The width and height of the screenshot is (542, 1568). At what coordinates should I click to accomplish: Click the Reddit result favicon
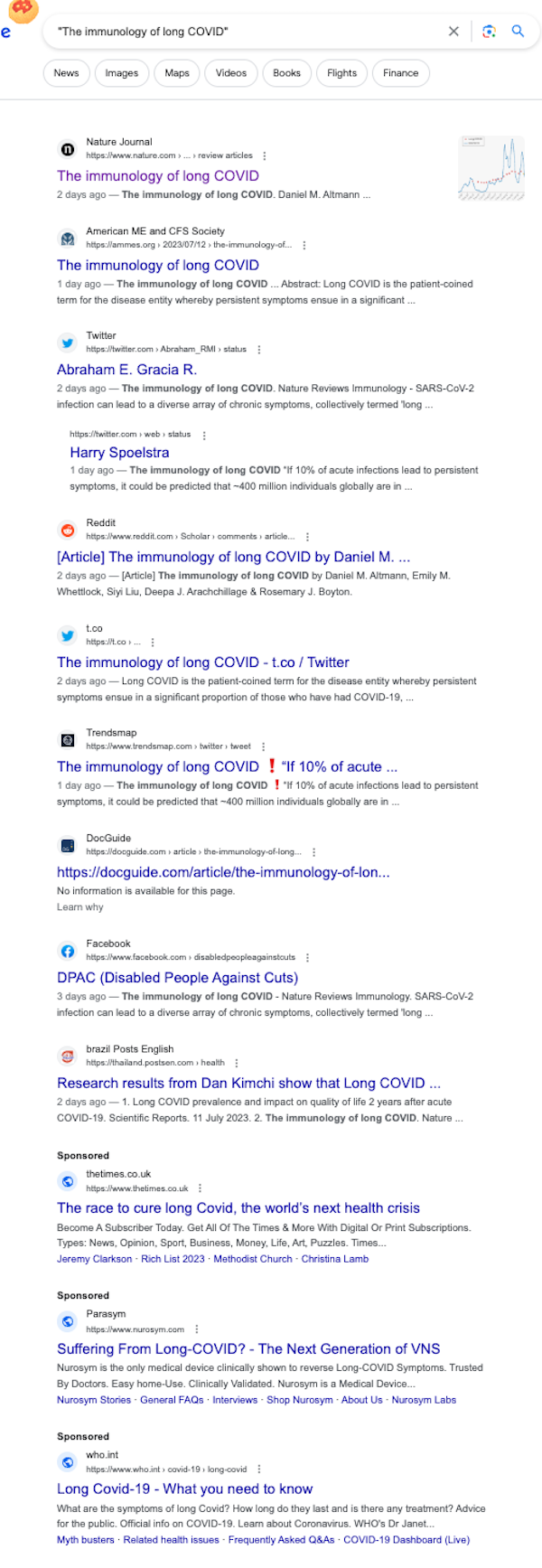coord(67,530)
